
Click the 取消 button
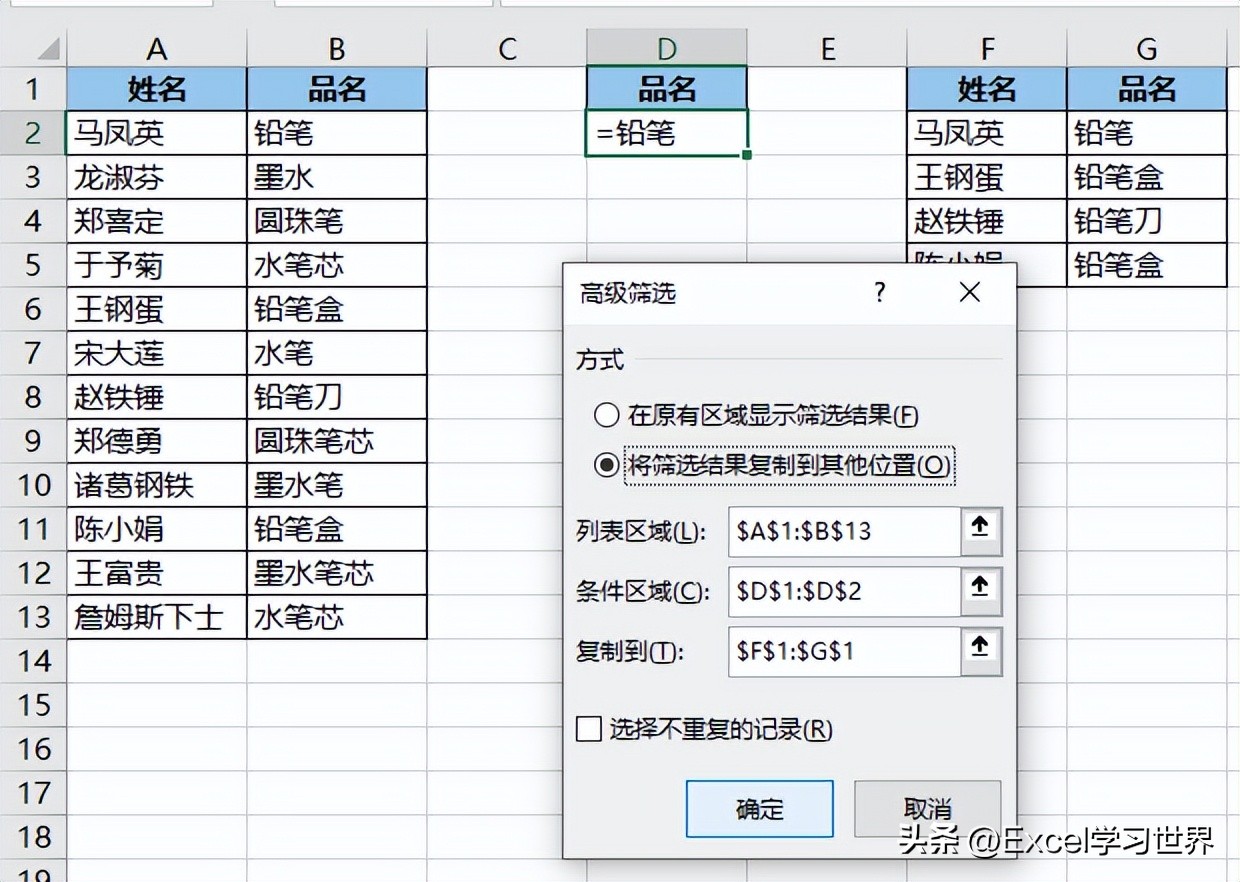pos(925,810)
